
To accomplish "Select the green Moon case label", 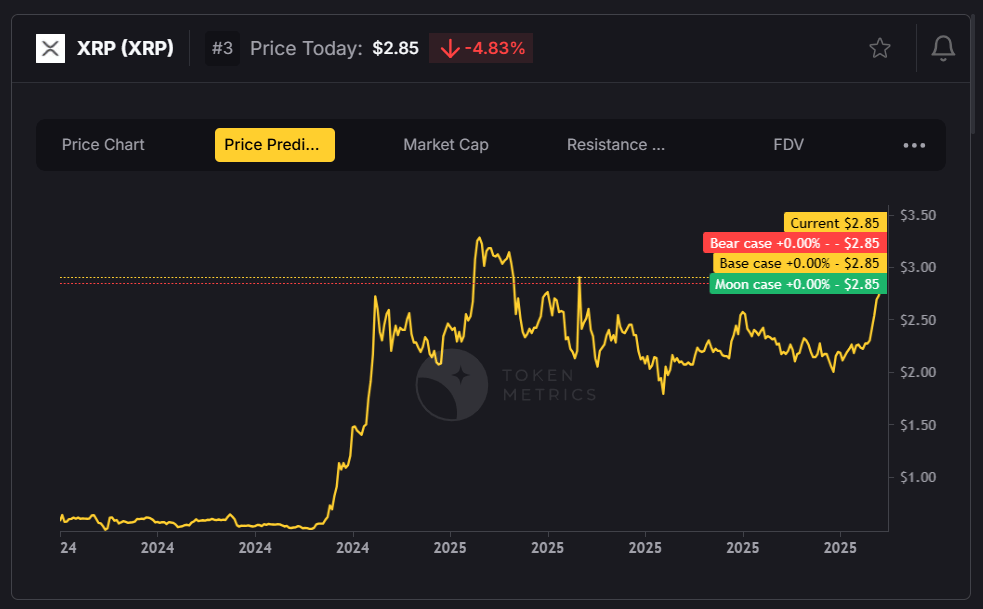I will click(x=797, y=284).
